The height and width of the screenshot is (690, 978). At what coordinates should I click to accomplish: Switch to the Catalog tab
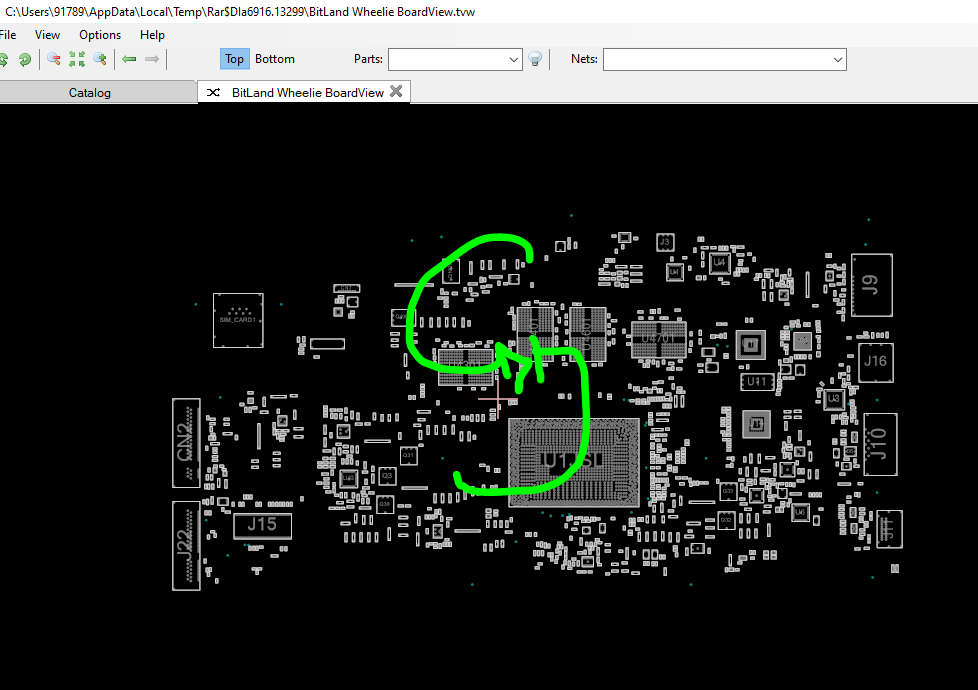click(x=90, y=92)
